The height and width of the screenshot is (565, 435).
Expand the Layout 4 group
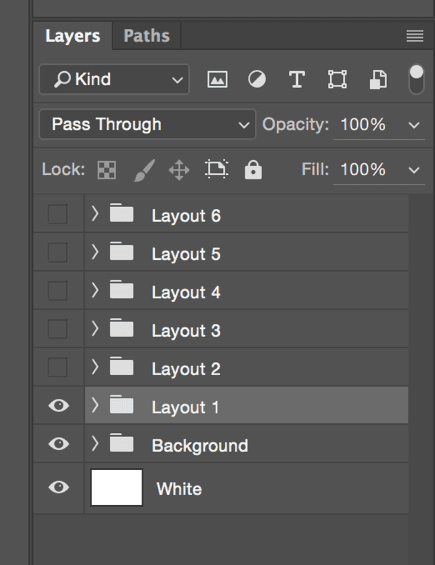click(x=95, y=290)
